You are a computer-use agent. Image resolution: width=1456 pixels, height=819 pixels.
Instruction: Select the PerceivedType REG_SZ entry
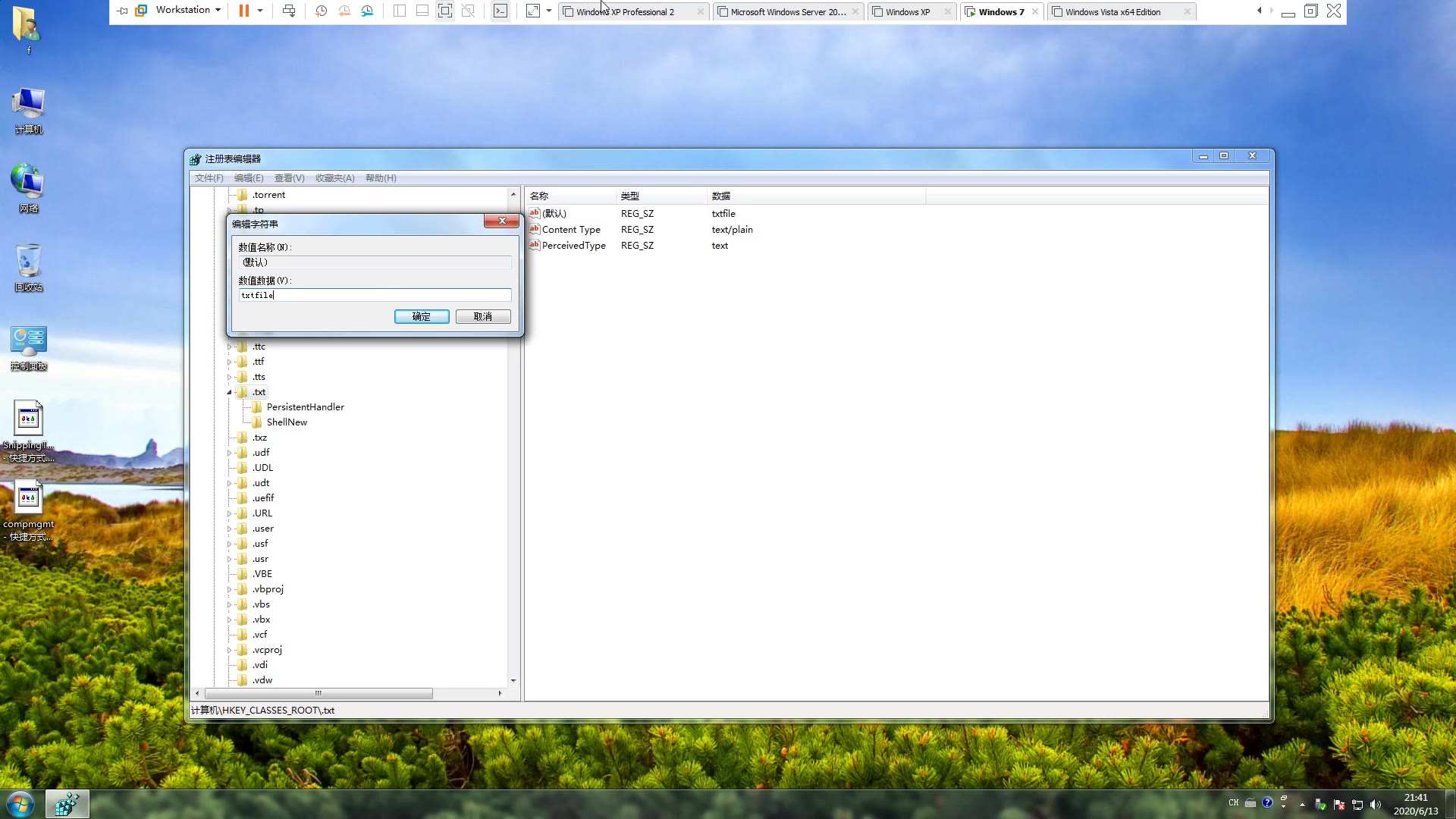click(x=574, y=246)
